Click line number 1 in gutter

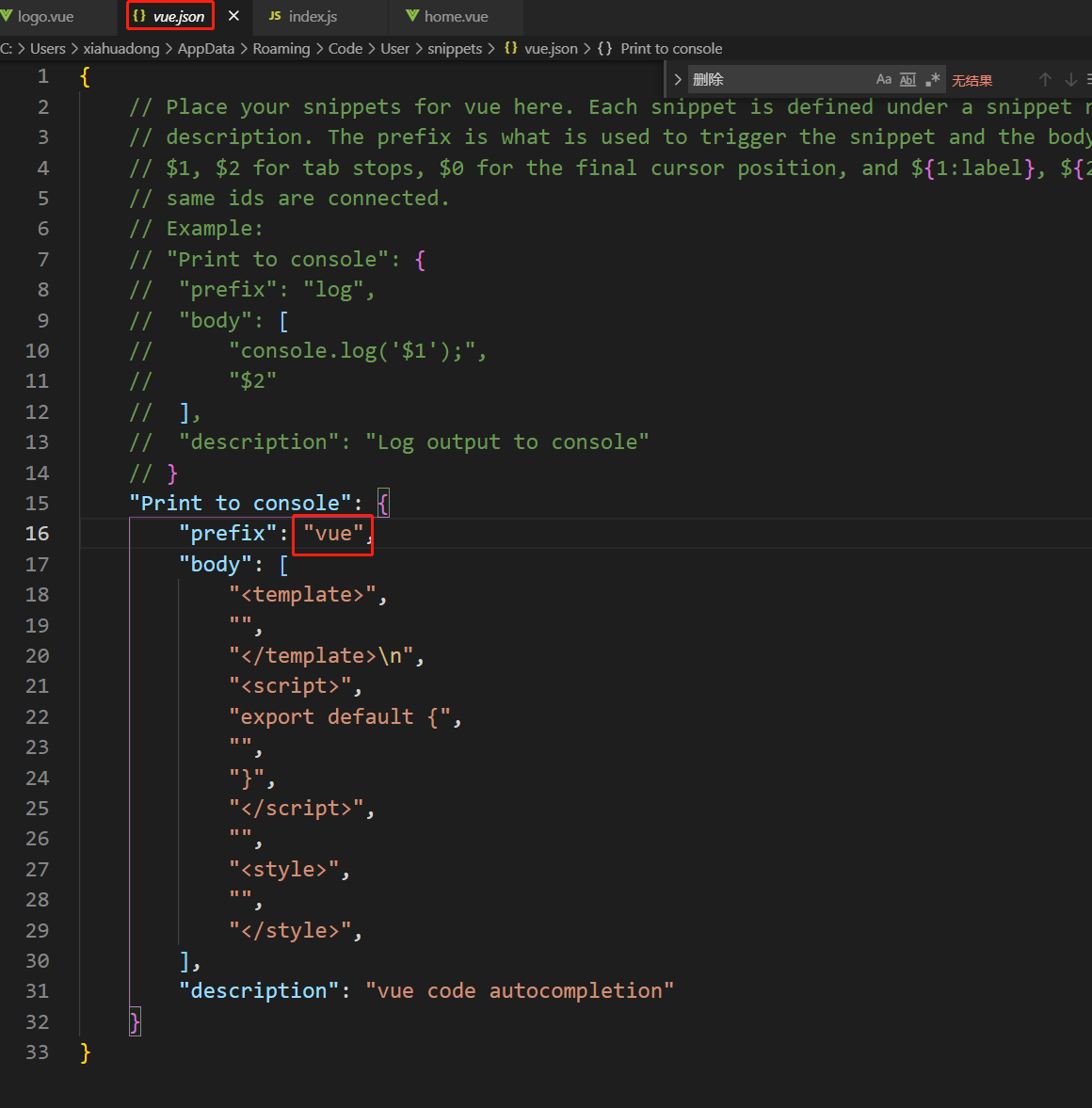(x=43, y=76)
